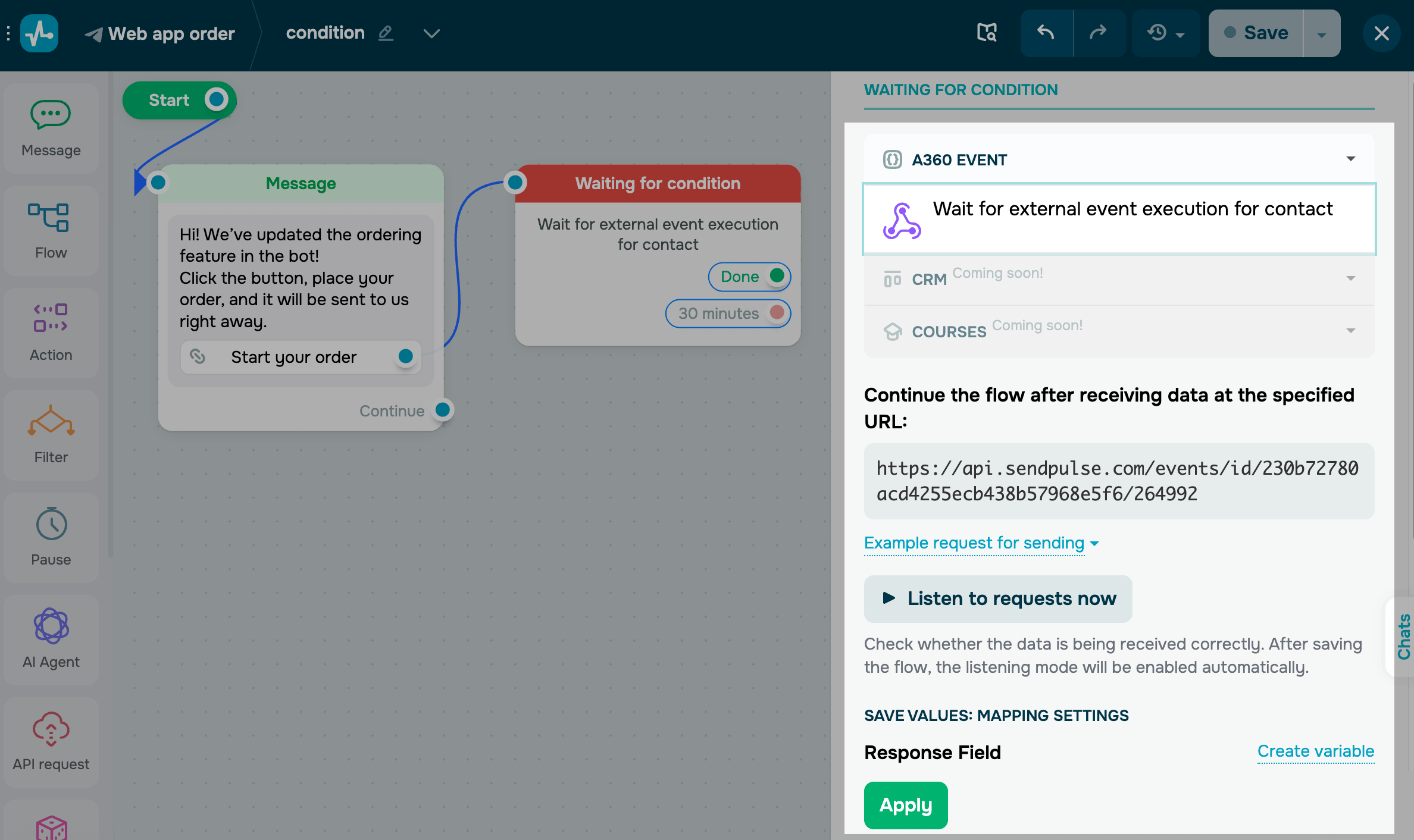Add a Message block from sidebar

coord(51,128)
